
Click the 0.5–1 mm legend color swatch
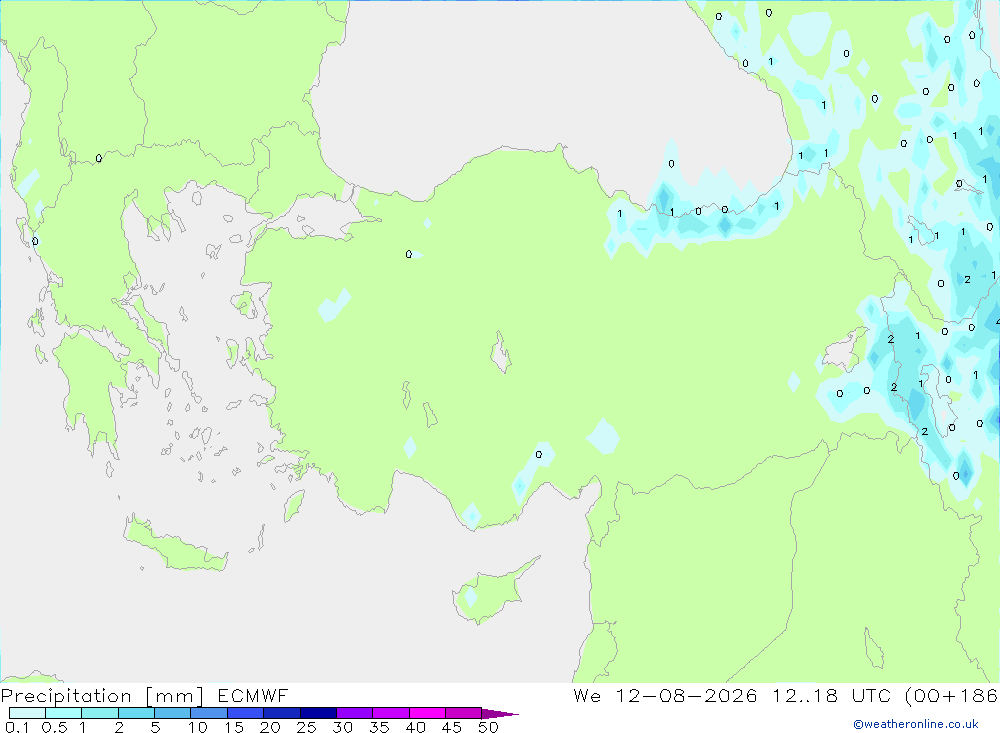point(64,713)
